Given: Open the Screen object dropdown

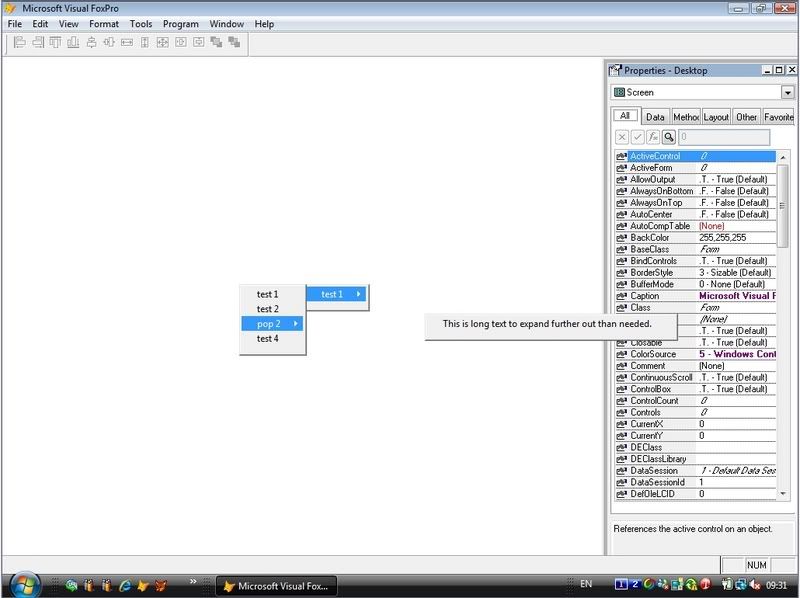Looking at the screenshot, I should click(787, 92).
